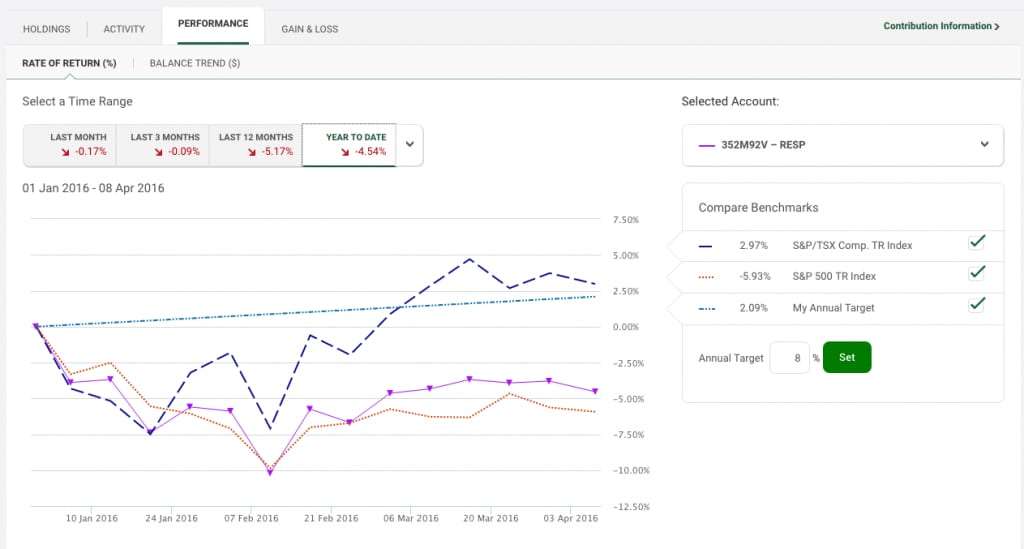Image resolution: width=1024 pixels, height=549 pixels.
Task: Open the Gain & Loss tab
Action: click(310, 29)
